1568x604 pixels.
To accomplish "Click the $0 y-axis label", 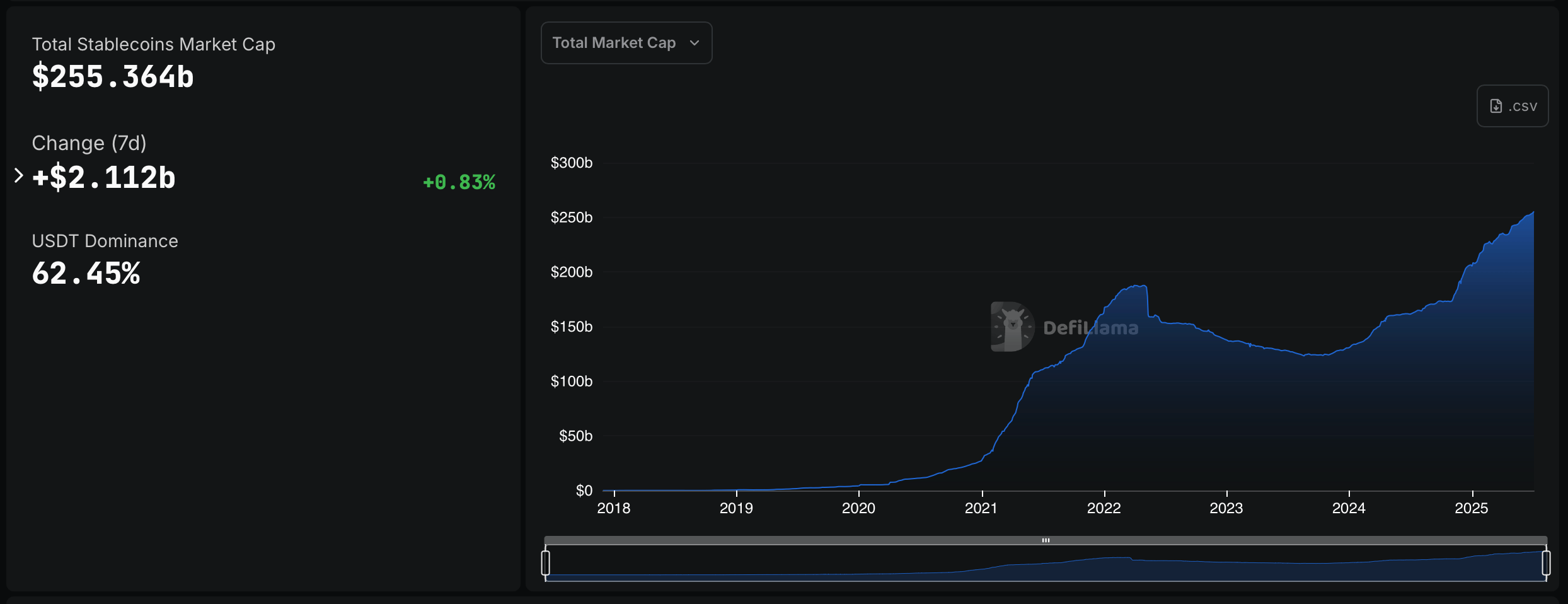I will click(x=584, y=491).
